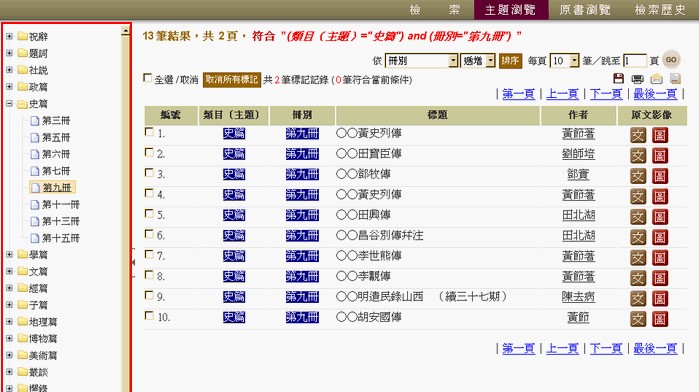Image resolution: width=699 pixels, height=392 pixels.
Task: Open full text 文 icon for 昌谷別傳并注
Action: 638,237
